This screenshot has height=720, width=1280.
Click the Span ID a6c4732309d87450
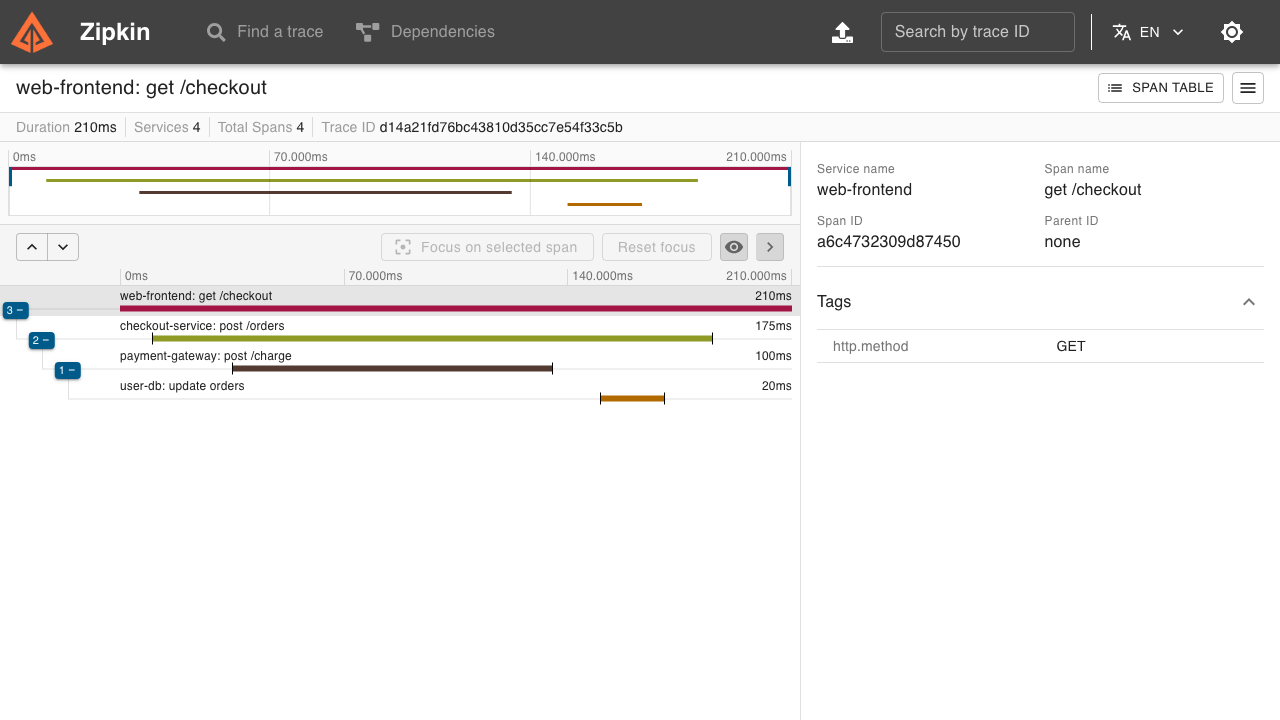tap(889, 242)
